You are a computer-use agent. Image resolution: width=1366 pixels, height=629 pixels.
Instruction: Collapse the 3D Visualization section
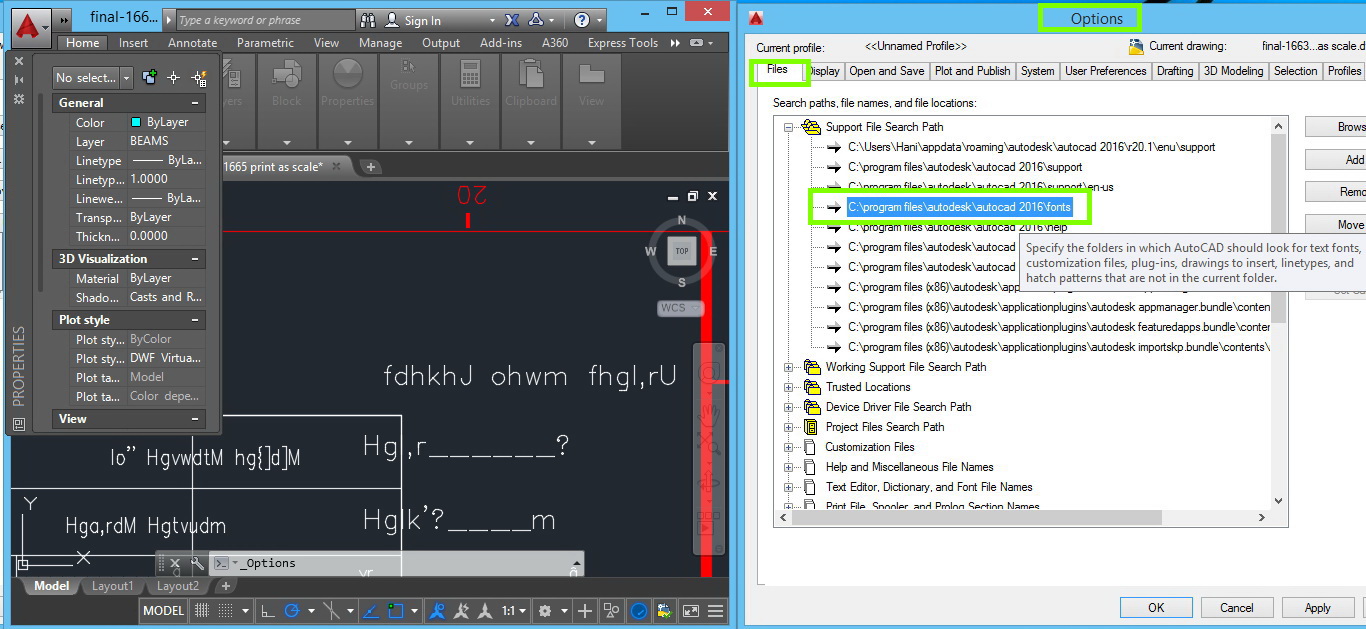[195, 259]
